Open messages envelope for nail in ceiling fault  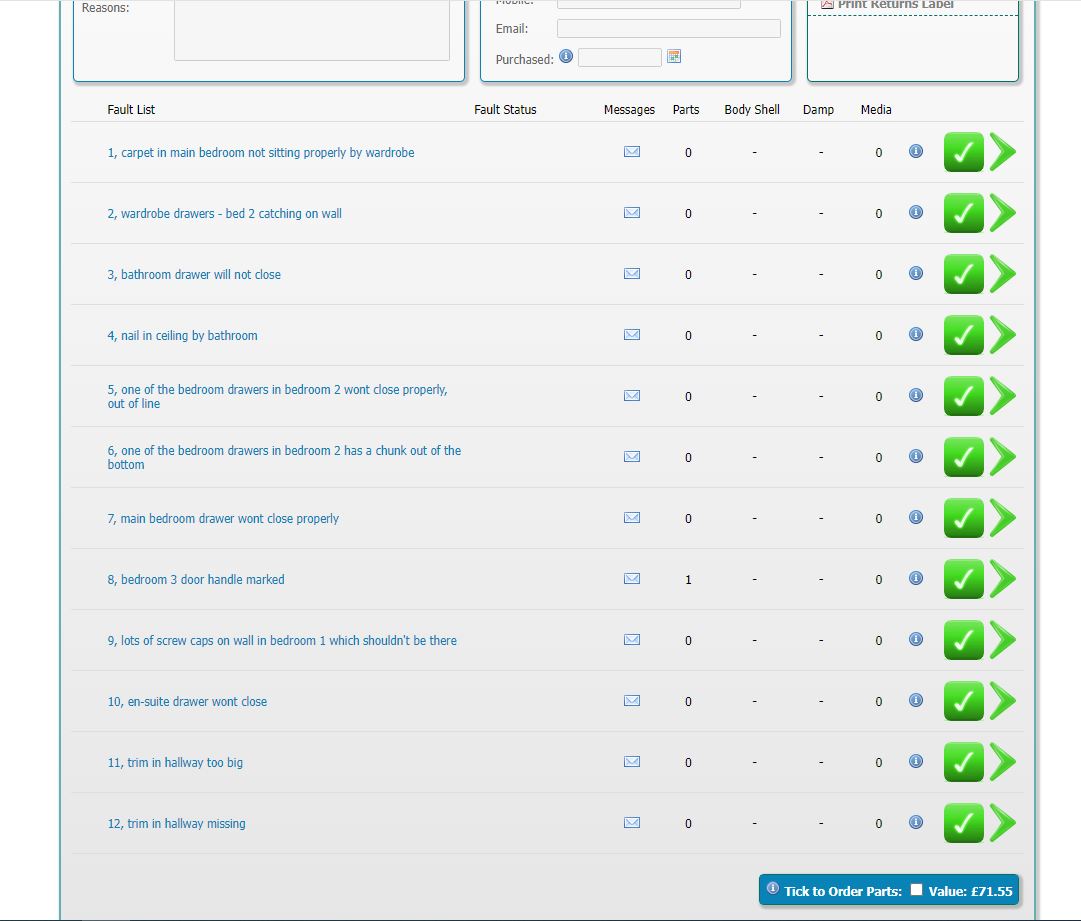[x=632, y=334]
